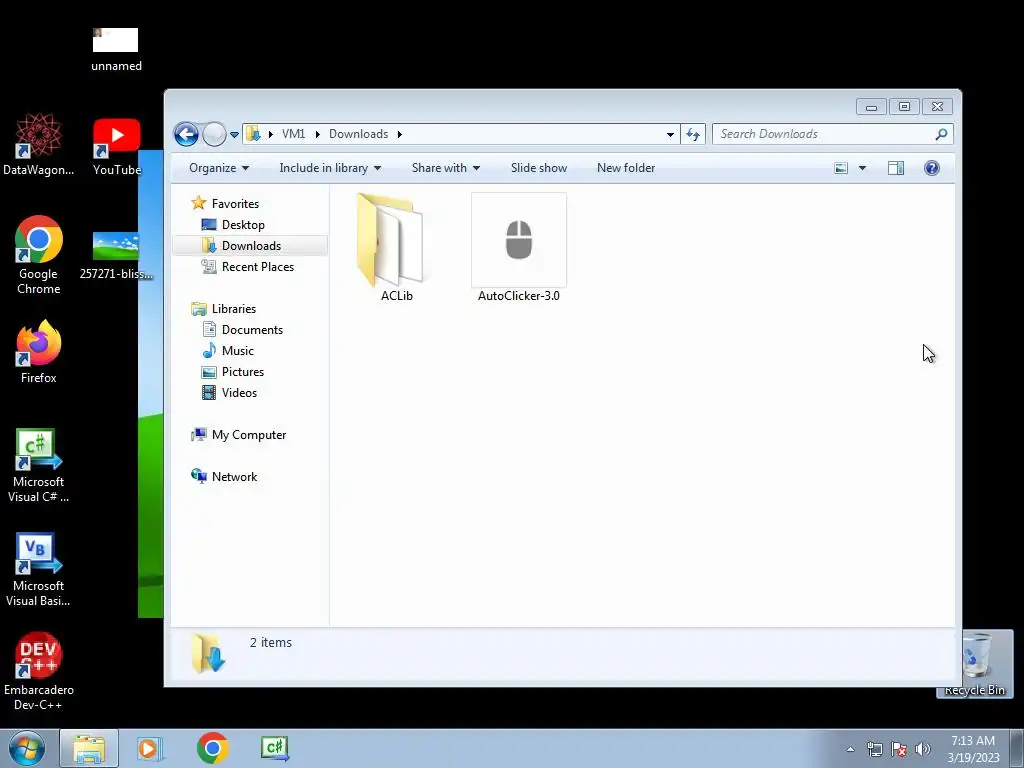The width and height of the screenshot is (1024, 768).
Task: Select Downloads in Favorites
Action: coord(251,246)
